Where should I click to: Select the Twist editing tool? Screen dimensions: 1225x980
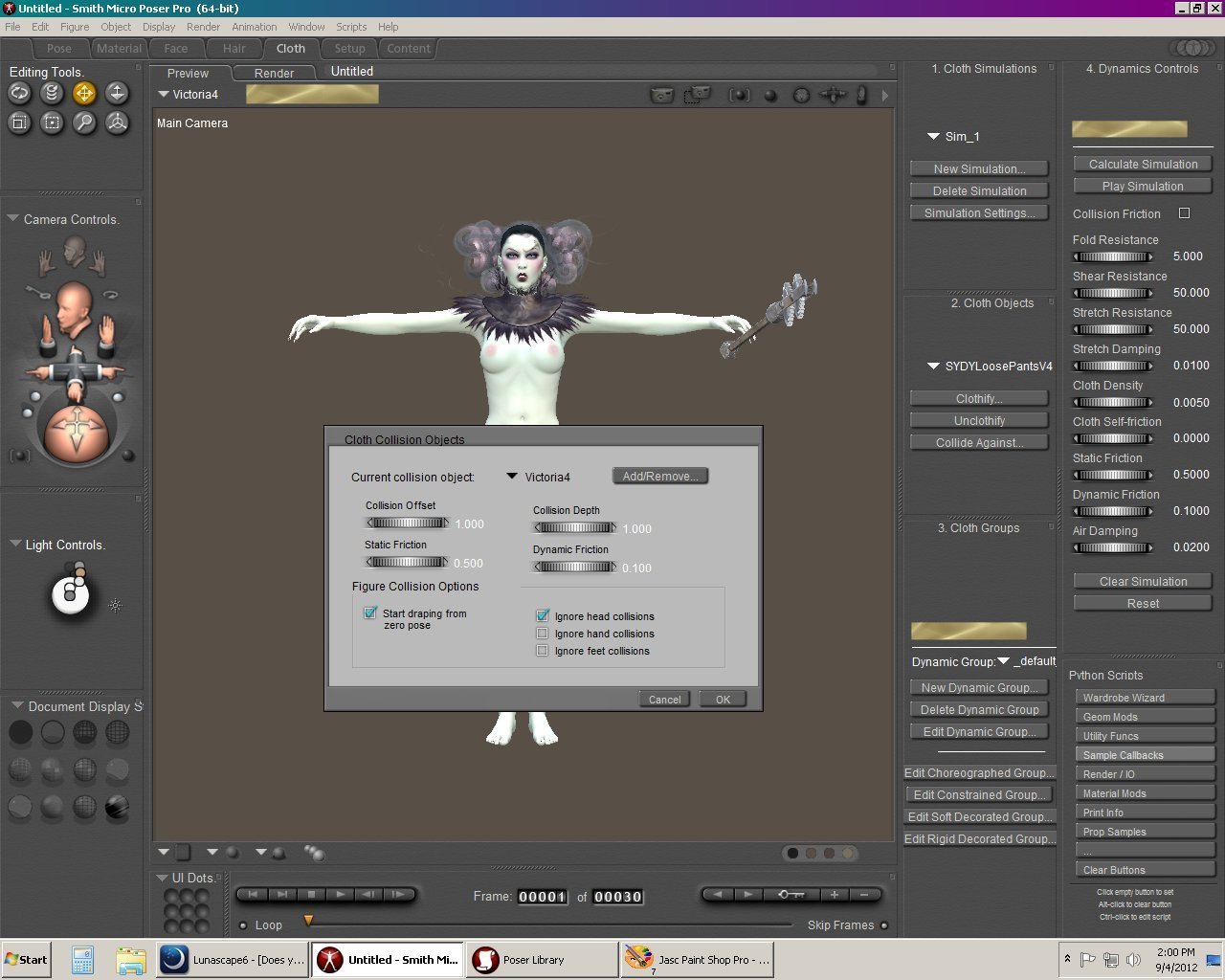click(x=53, y=93)
